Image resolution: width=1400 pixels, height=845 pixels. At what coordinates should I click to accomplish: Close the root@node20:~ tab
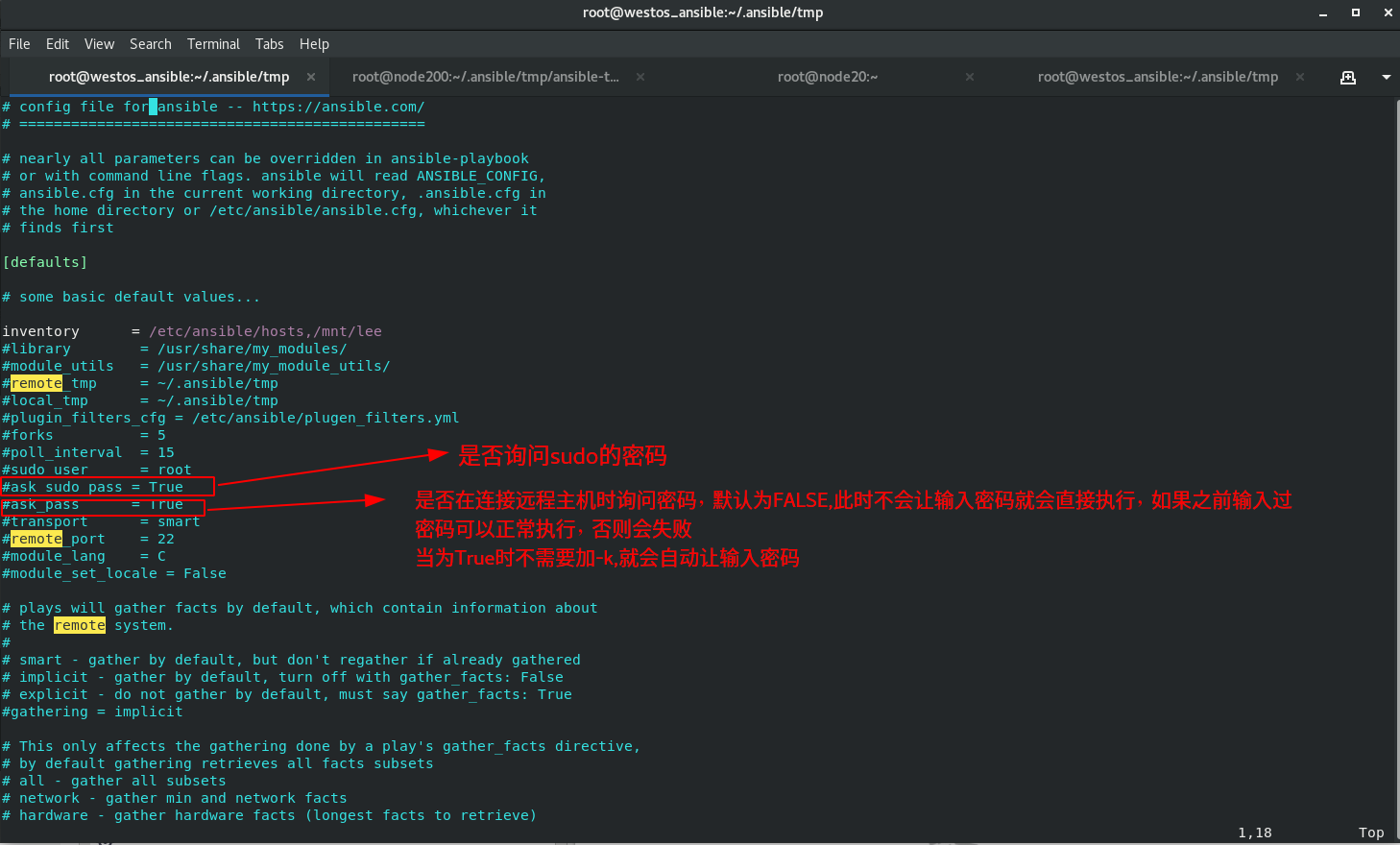[x=970, y=77]
